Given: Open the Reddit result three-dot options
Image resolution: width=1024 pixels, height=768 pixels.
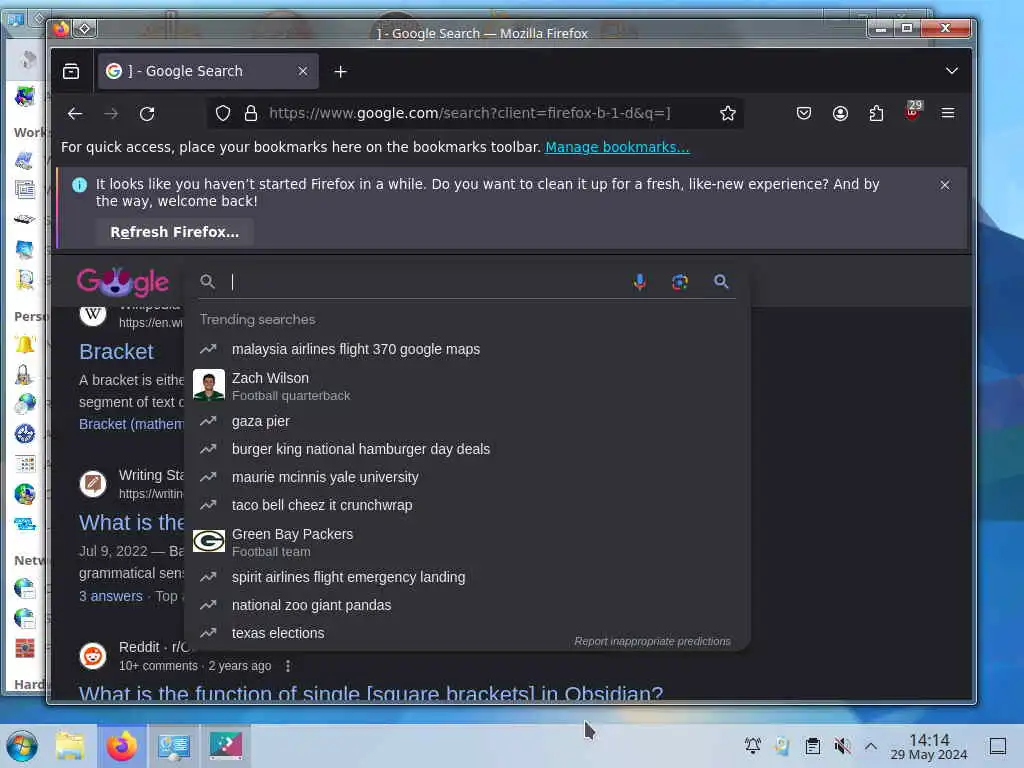Looking at the screenshot, I should coord(288,665).
